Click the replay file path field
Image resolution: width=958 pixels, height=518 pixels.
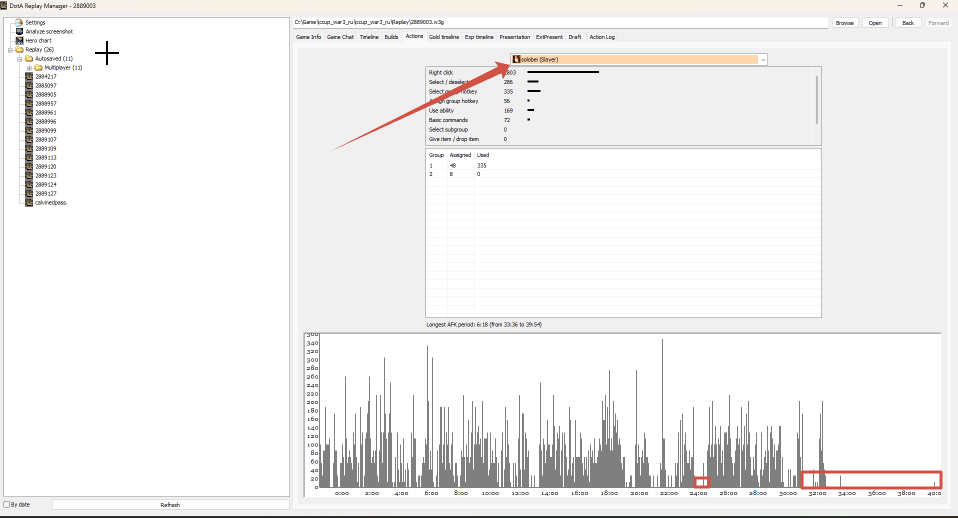click(x=560, y=22)
